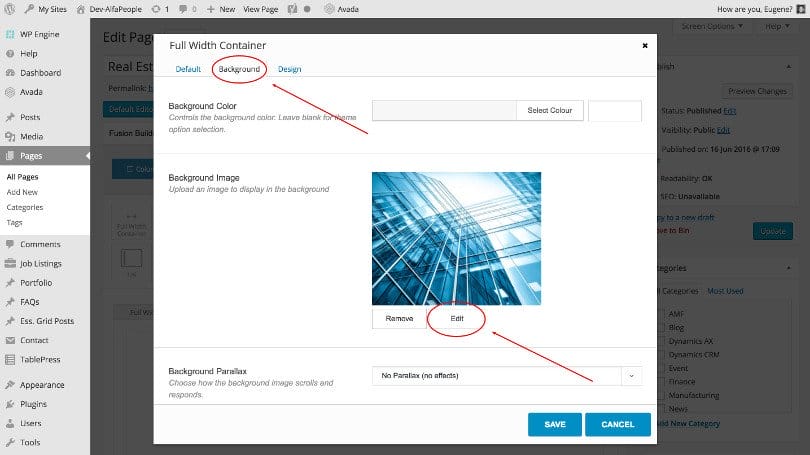Open Plugins via its plug icon
810x455 pixels.
tap(9, 404)
